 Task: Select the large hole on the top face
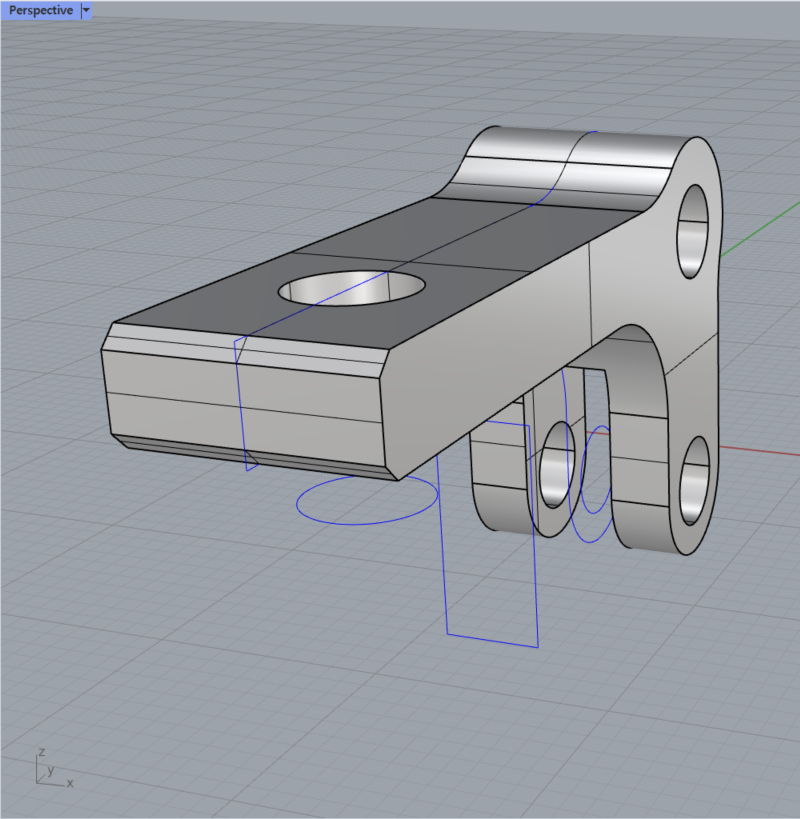(351, 288)
